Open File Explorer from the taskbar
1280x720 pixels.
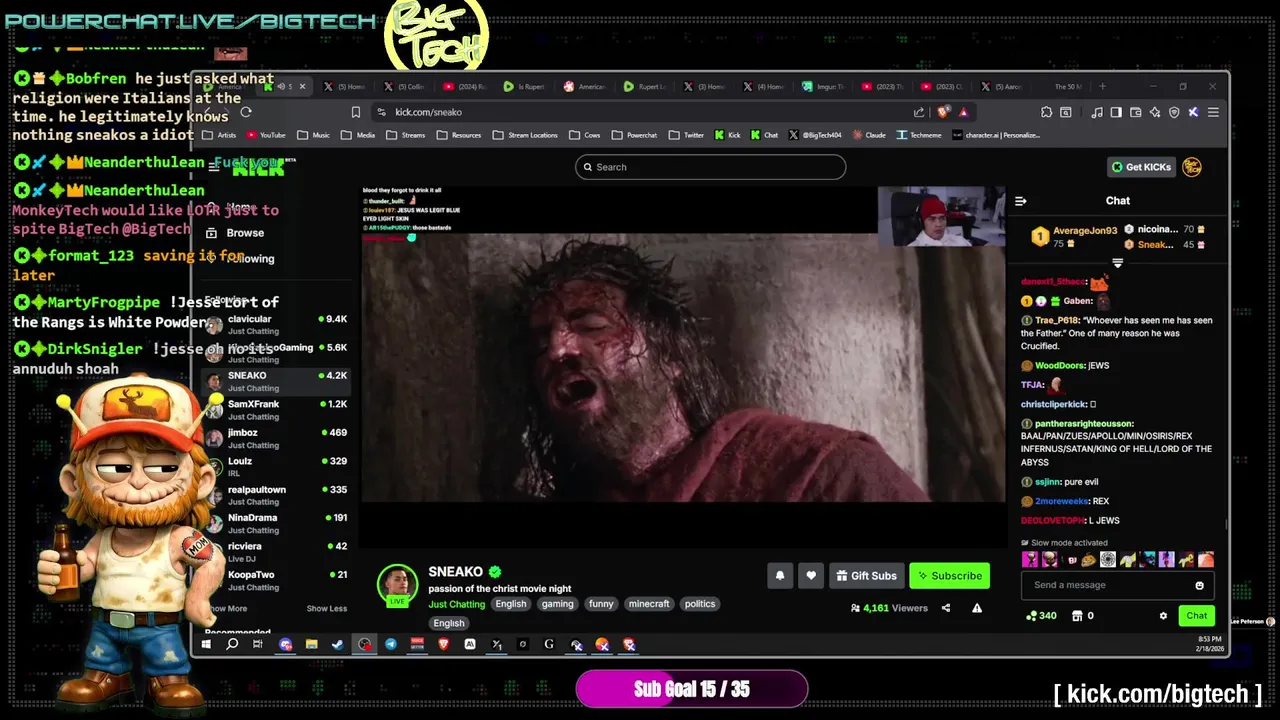(x=312, y=645)
